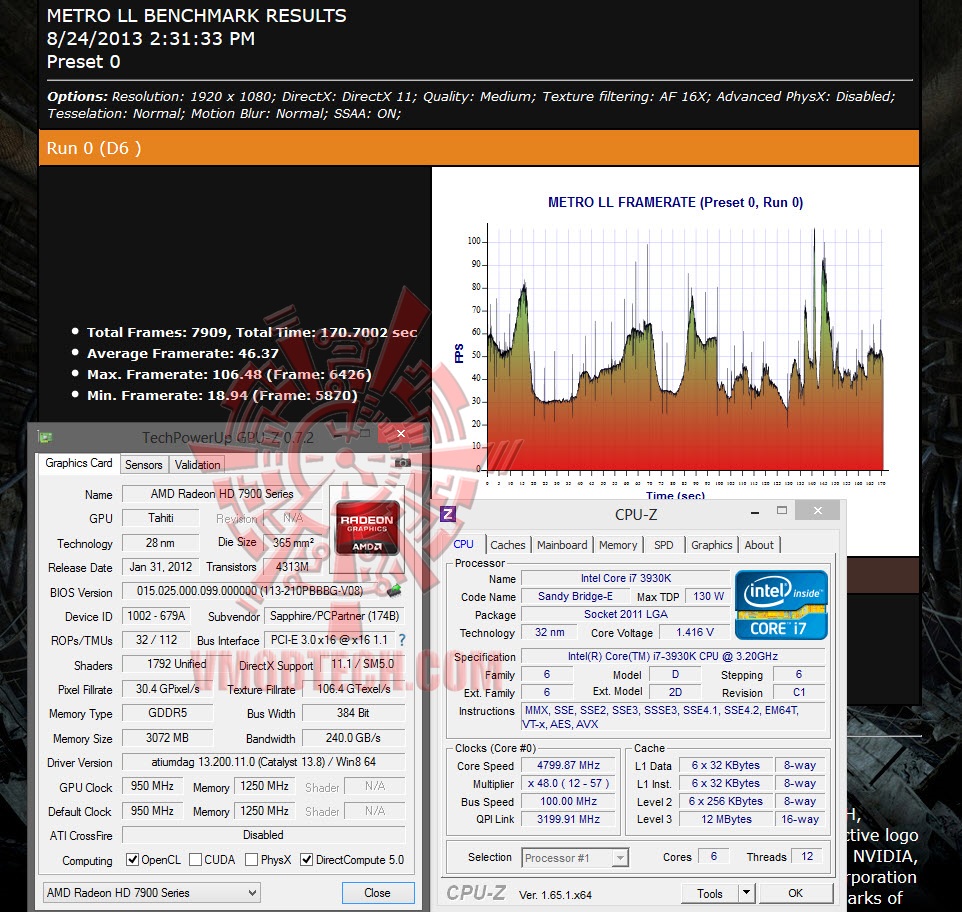The image size is (962, 912).
Task: Click the Max TDP 130 W value
Action: click(709, 596)
